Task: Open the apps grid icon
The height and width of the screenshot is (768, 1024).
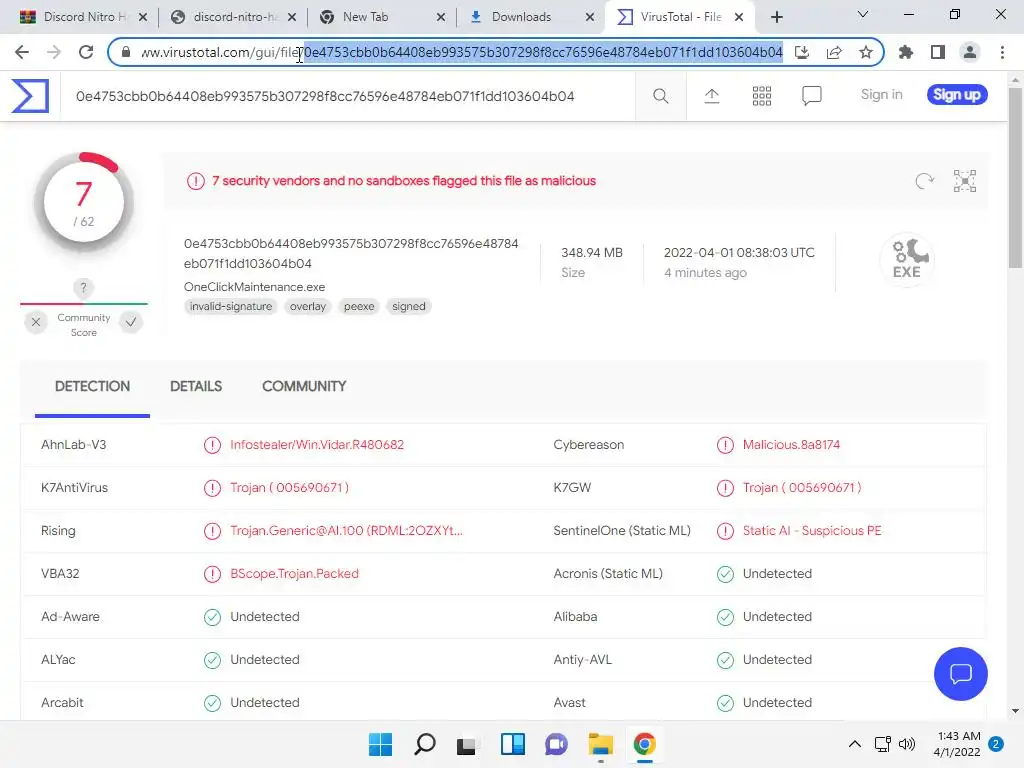Action: point(761,96)
